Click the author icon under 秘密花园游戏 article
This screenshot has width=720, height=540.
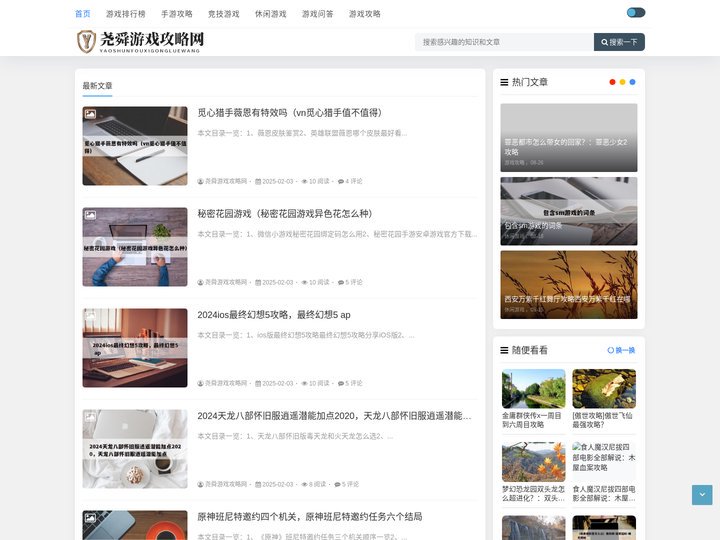200,282
